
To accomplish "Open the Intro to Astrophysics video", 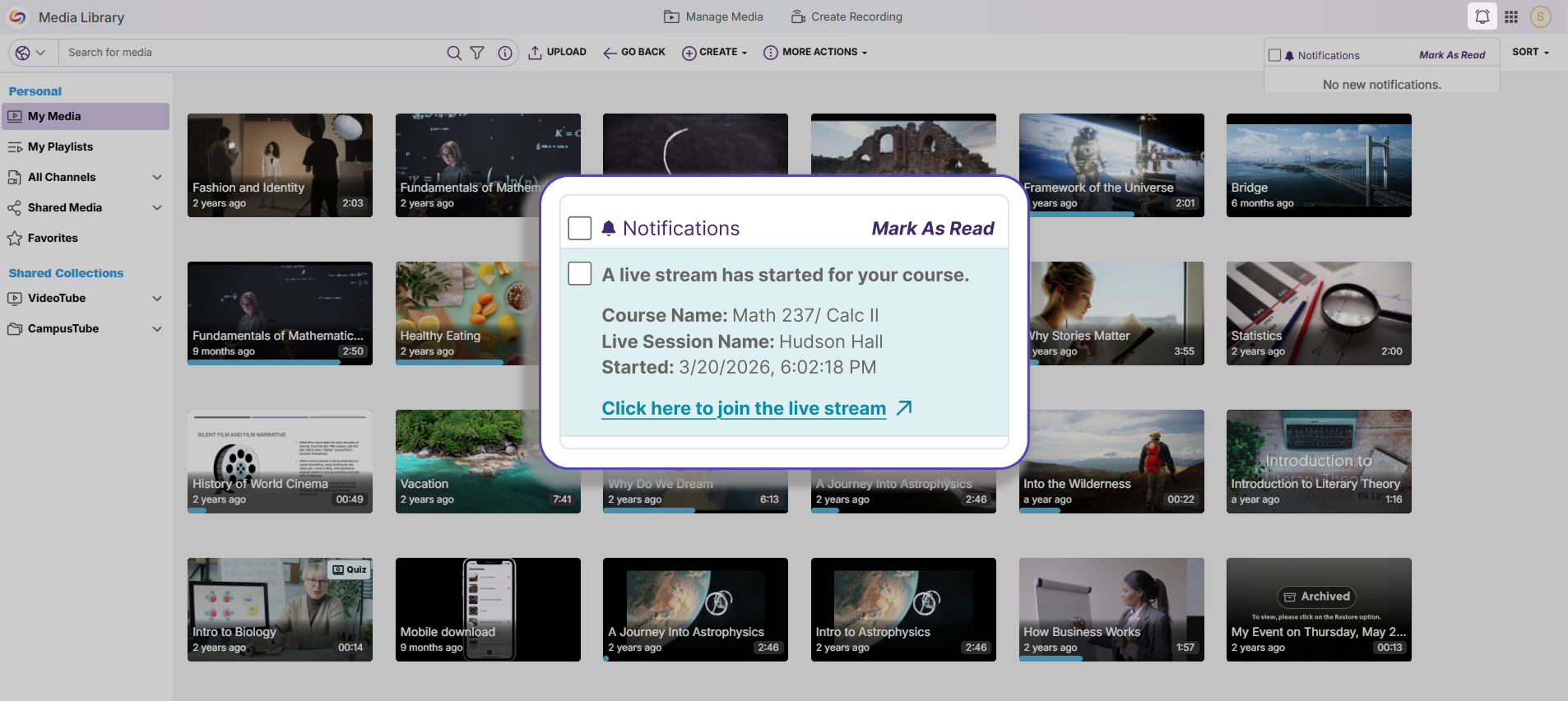I will tap(903, 610).
